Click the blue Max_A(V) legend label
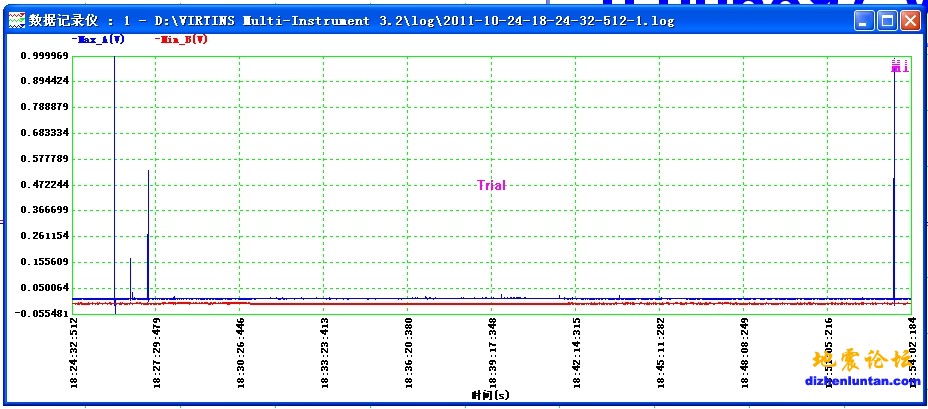 (x=98, y=39)
